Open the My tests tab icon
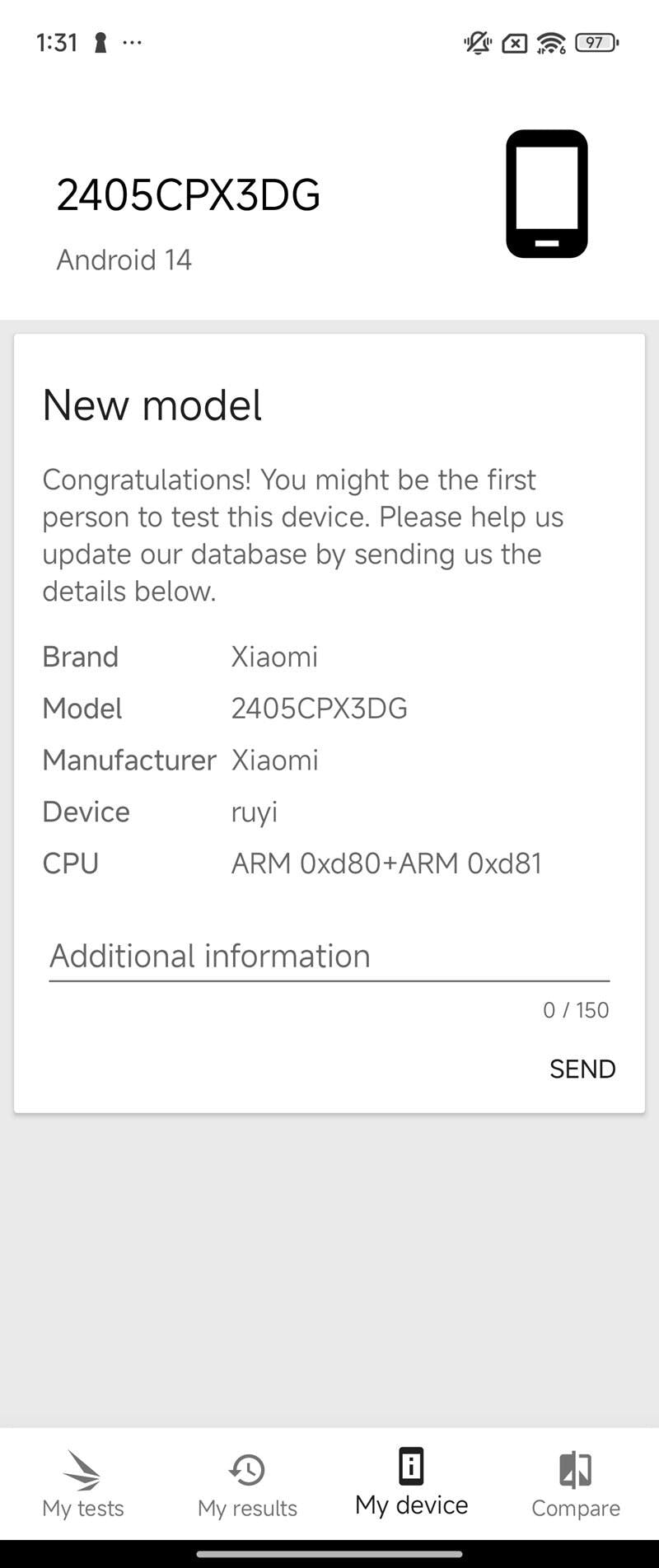This screenshot has width=659, height=1568. click(x=82, y=1469)
